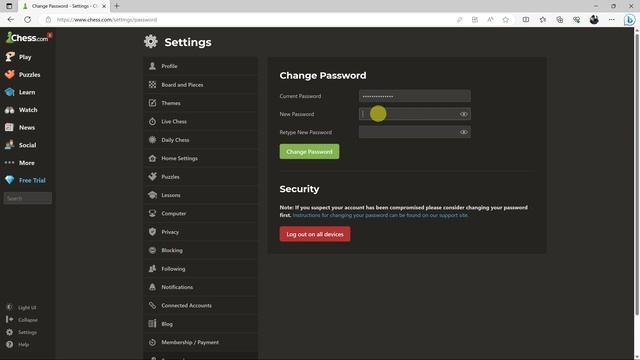Screen dimensions: 640x360
Task: Click the page vertical scrollbar
Action: 637,176
